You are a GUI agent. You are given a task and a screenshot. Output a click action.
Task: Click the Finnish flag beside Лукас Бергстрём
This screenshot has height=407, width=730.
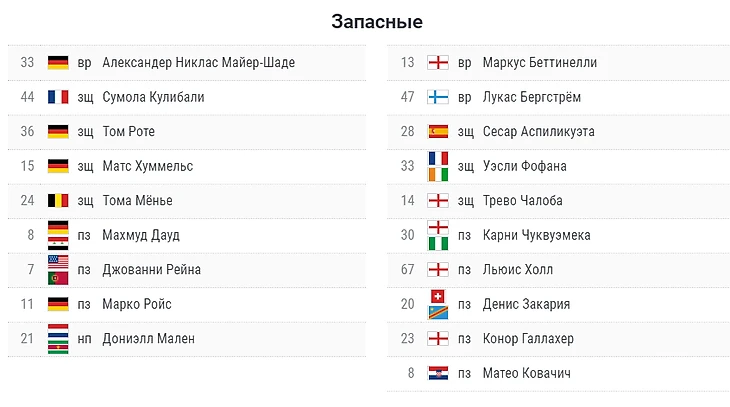(437, 97)
